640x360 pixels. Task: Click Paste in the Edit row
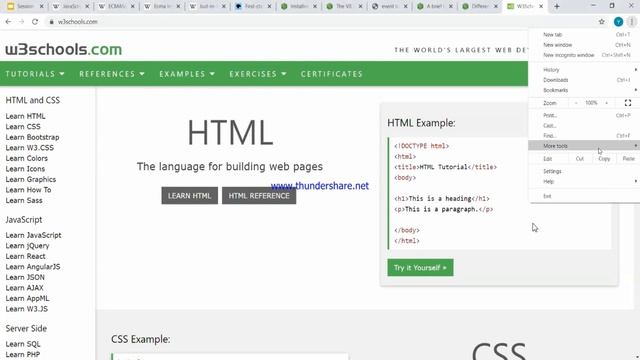point(629,158)
